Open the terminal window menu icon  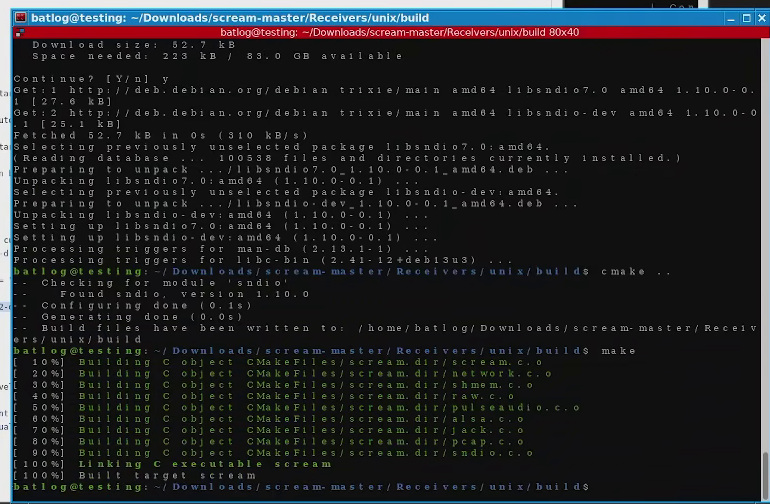pyautogui.click(x=21, y=18)
